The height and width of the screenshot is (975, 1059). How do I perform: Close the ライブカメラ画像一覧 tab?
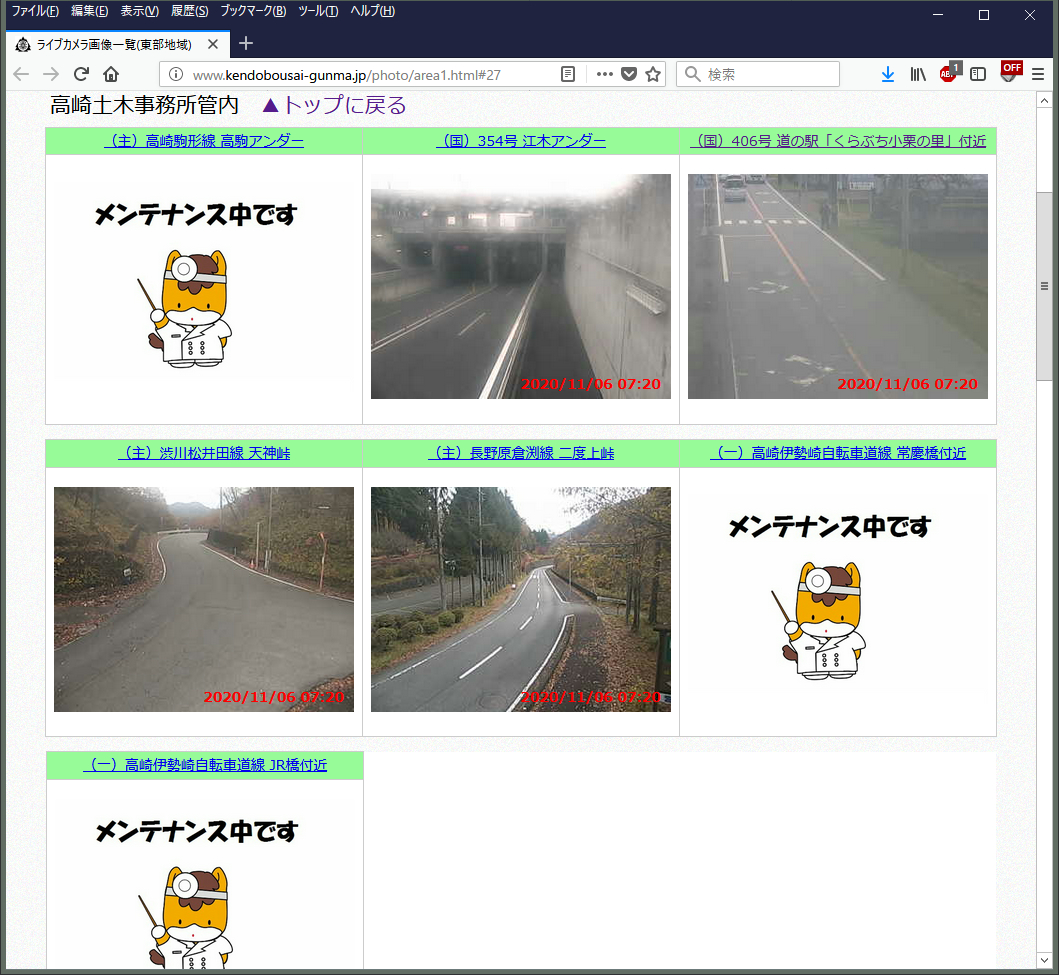(x=213, y=45)
